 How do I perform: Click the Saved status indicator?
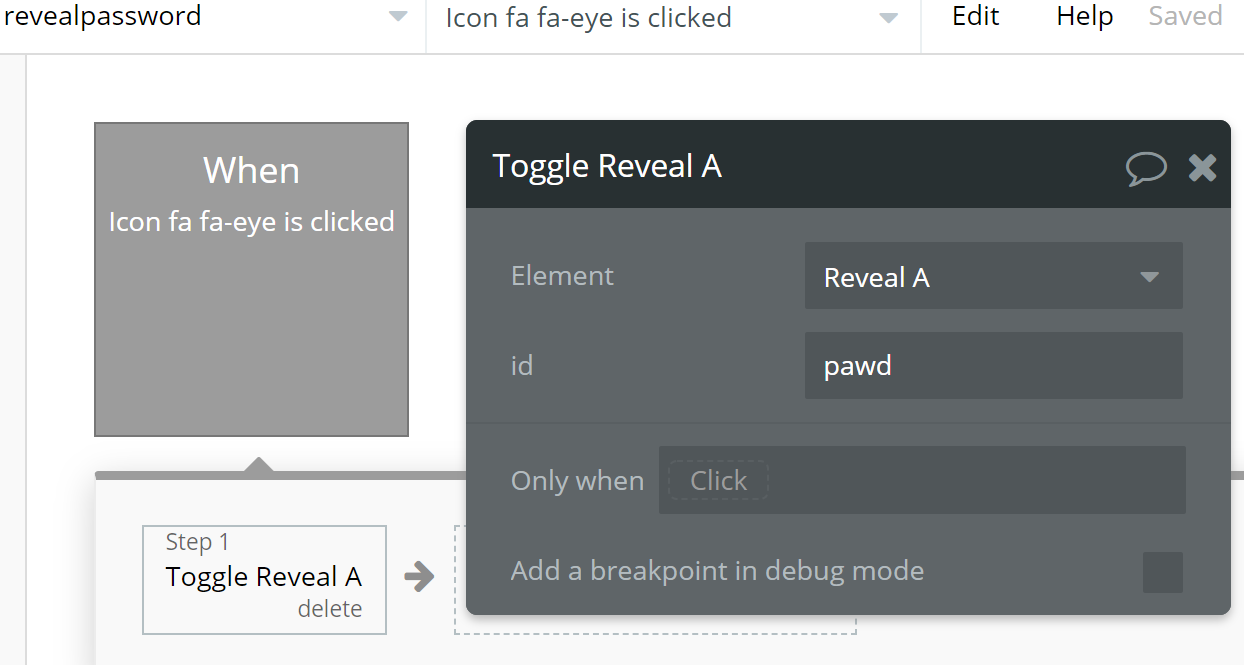(x=1185, y=16)
